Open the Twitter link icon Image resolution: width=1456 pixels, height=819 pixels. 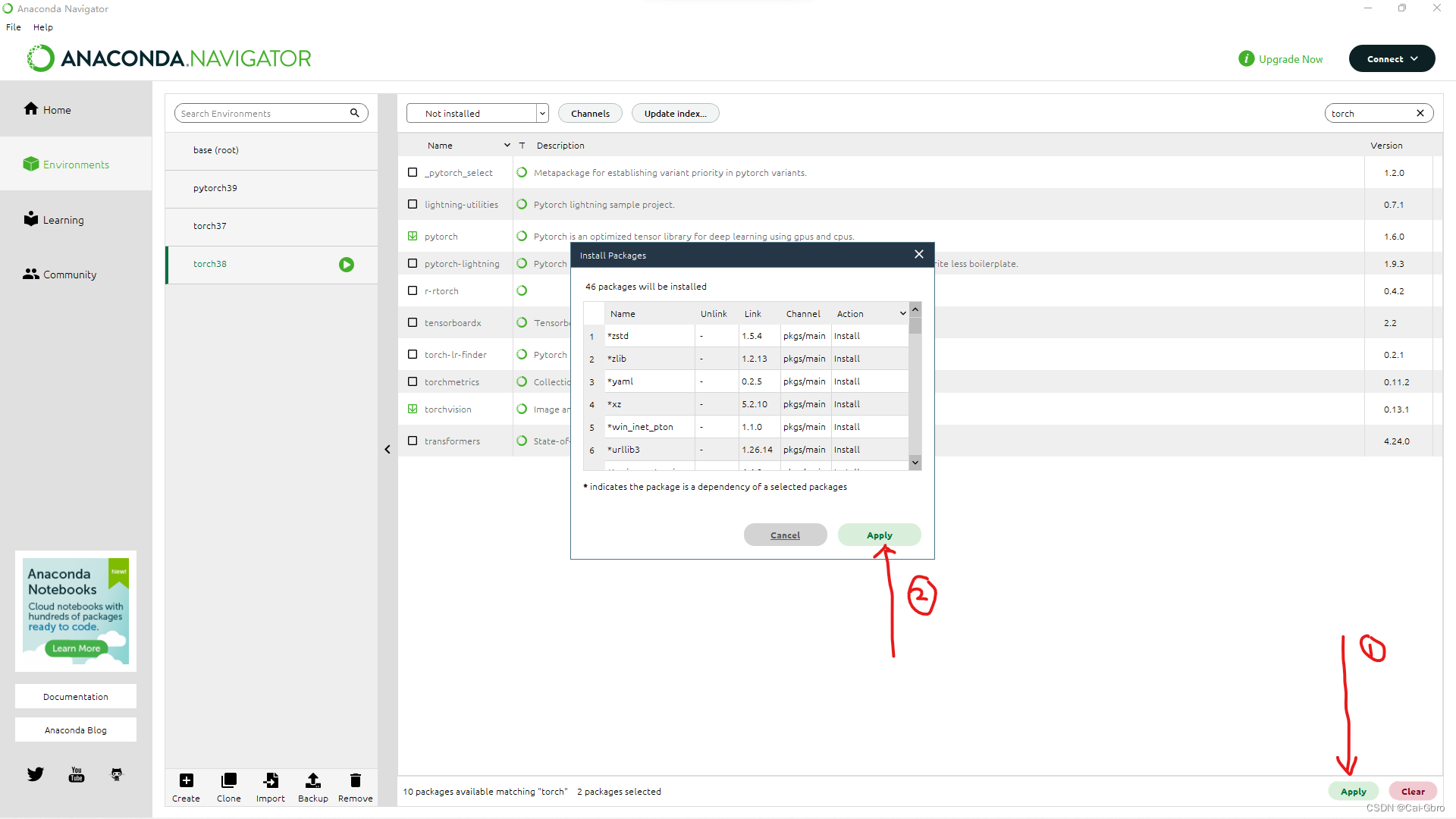pos(36,774)
